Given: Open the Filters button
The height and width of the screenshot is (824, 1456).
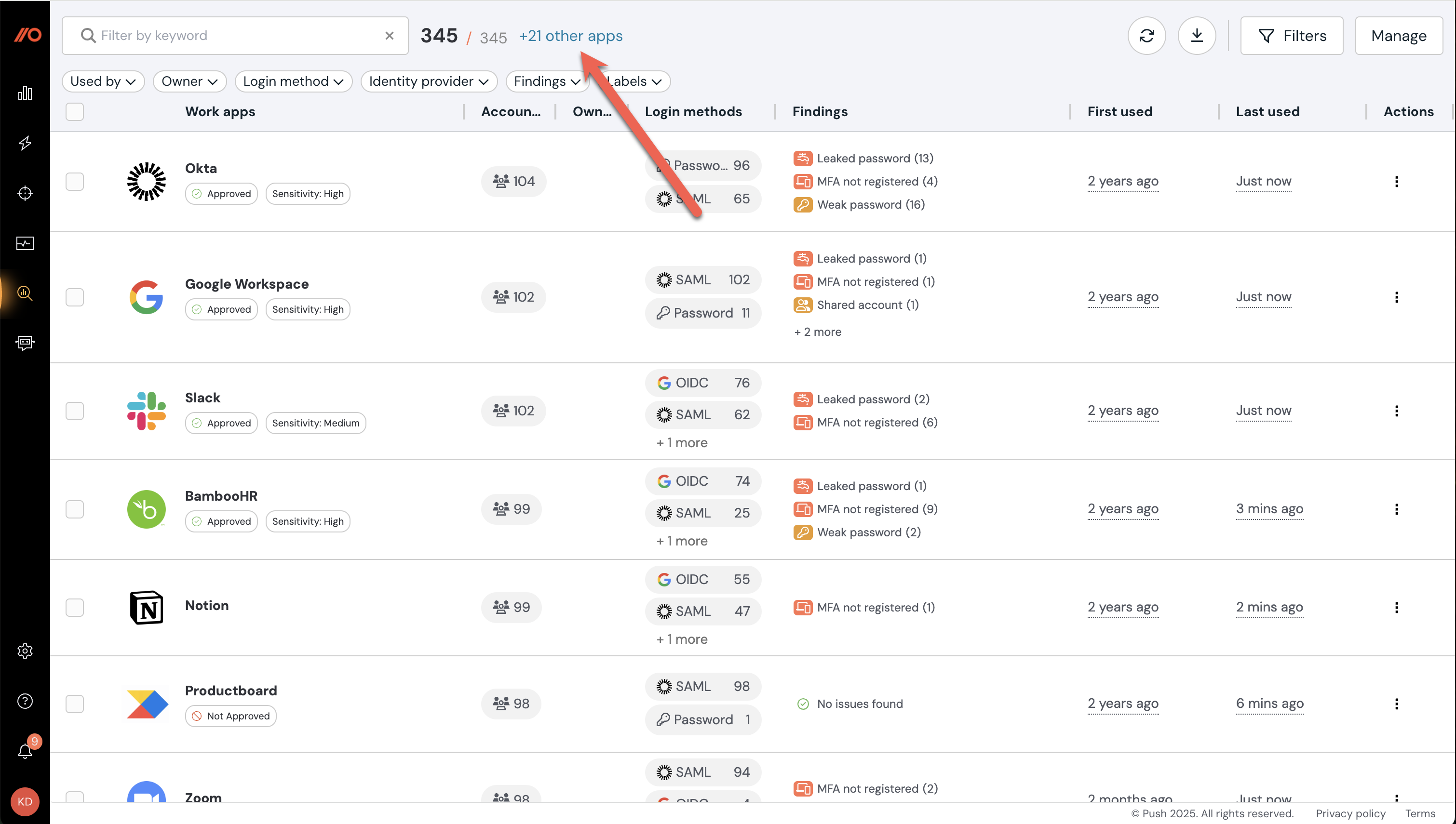Looking at the screenshot, I should (1291, 36).
